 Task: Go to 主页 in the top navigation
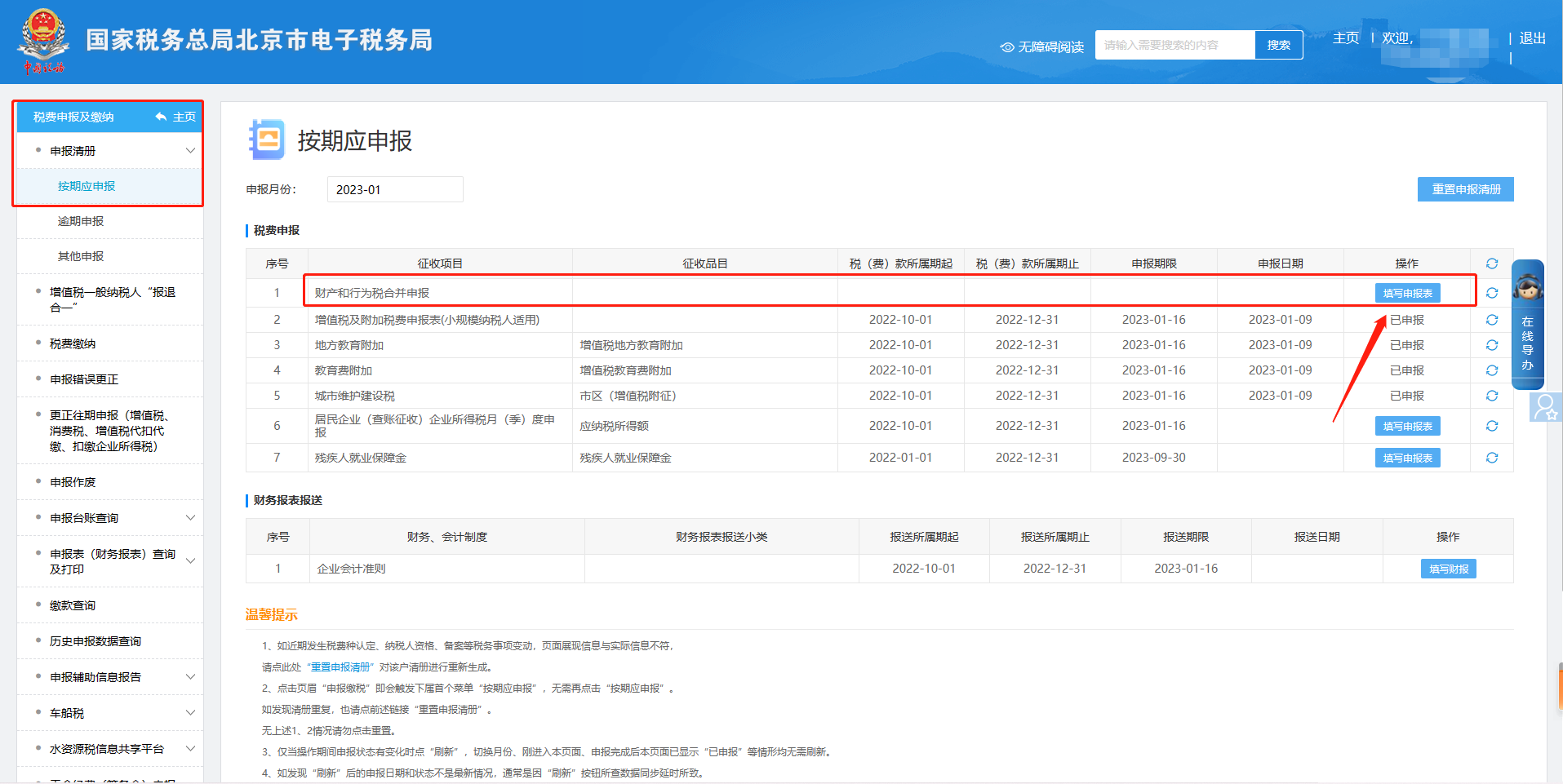(x=1345, y=38)
